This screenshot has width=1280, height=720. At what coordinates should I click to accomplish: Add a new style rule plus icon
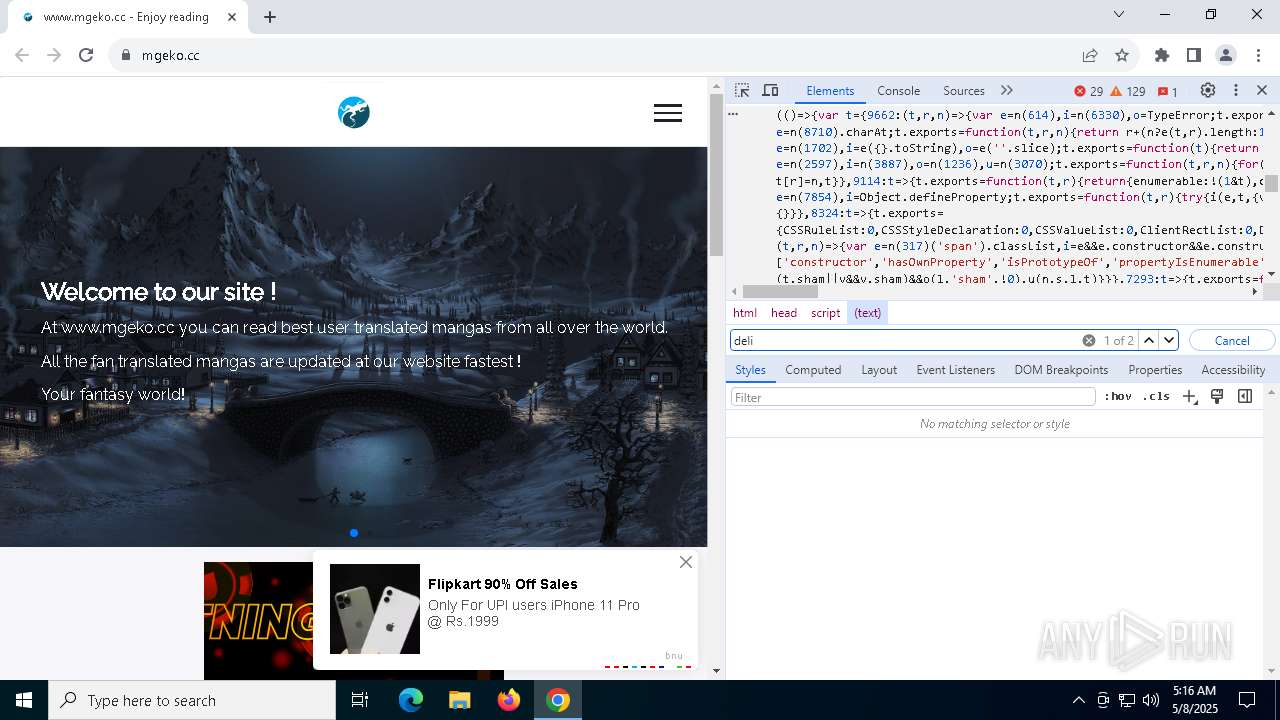[1189, 397]
